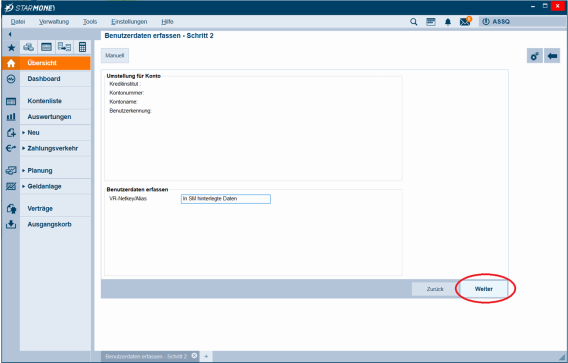The image size is (568, 363).
Task: Open the Verwaltung menu
Action: pos(54,22)
